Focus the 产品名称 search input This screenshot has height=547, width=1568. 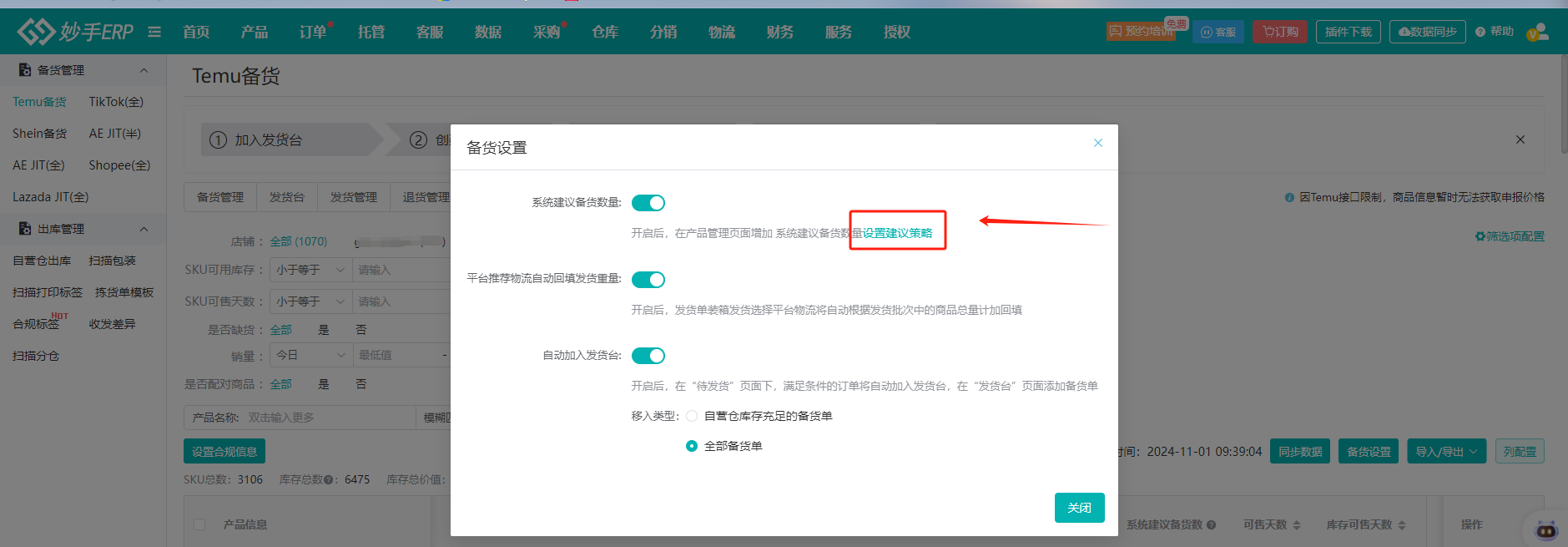tap(330, 418)
